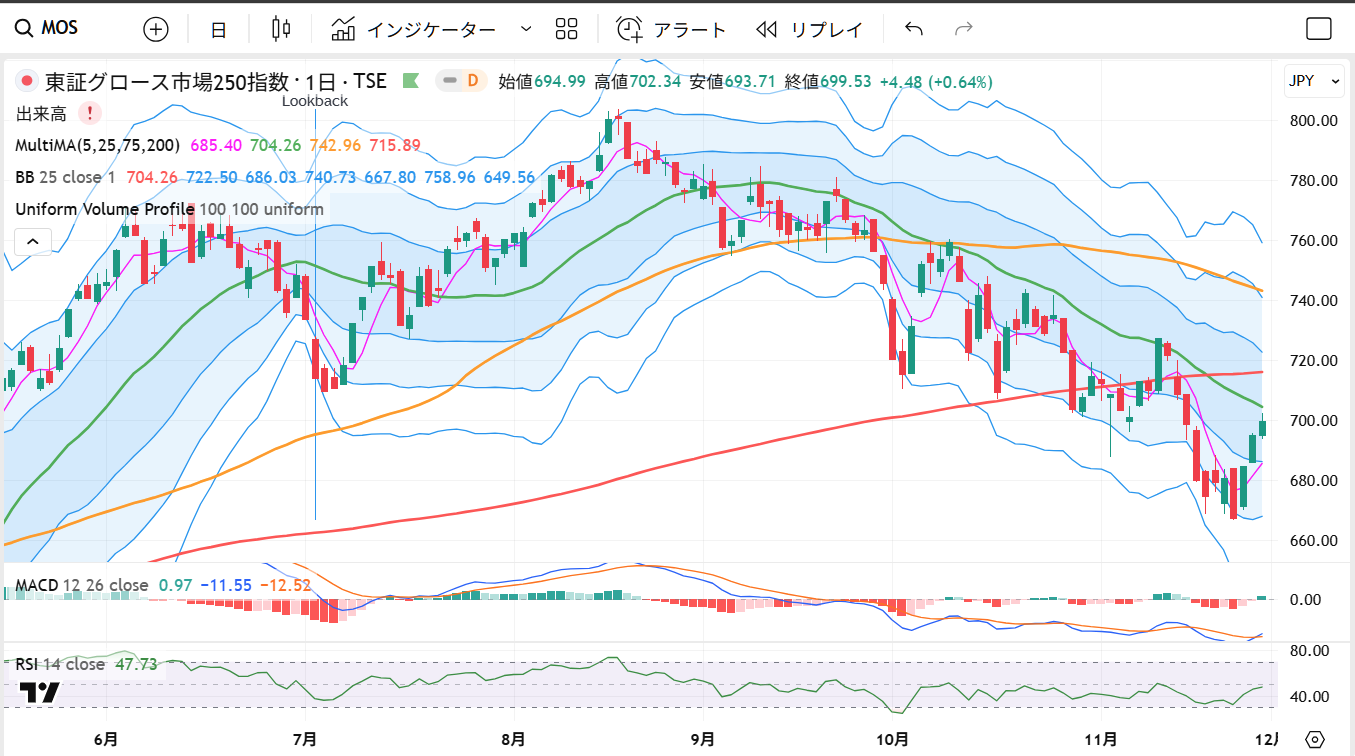Click the red market status dot
The image size is (1355, 756).
pos(27,81)
